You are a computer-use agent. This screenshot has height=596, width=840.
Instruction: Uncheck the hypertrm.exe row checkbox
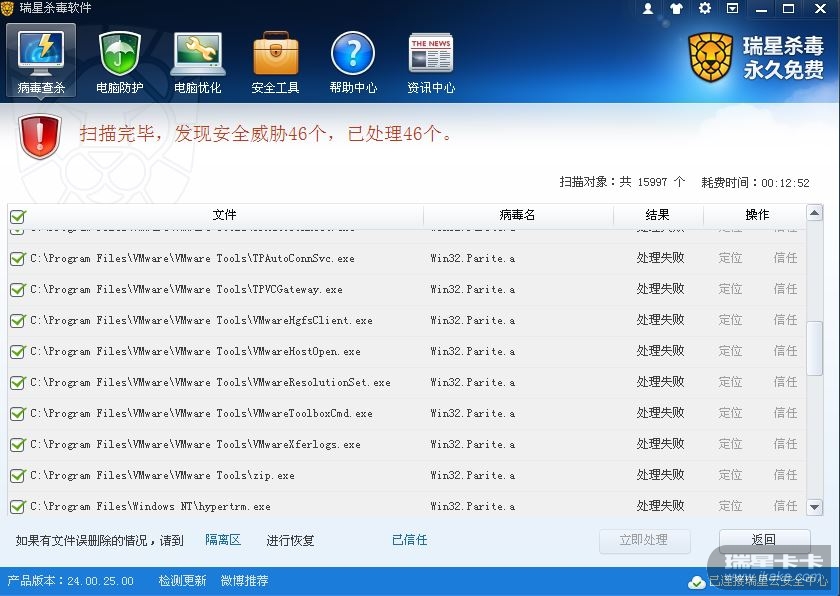point(18,507)
